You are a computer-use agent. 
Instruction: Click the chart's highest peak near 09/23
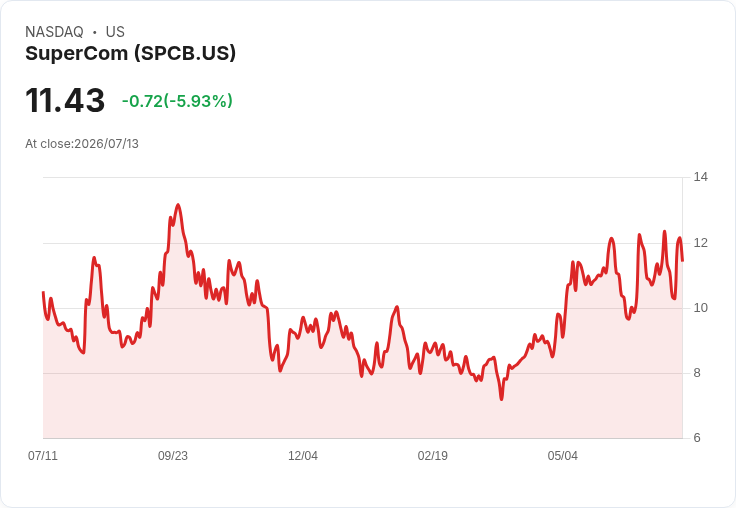(178, 205)
